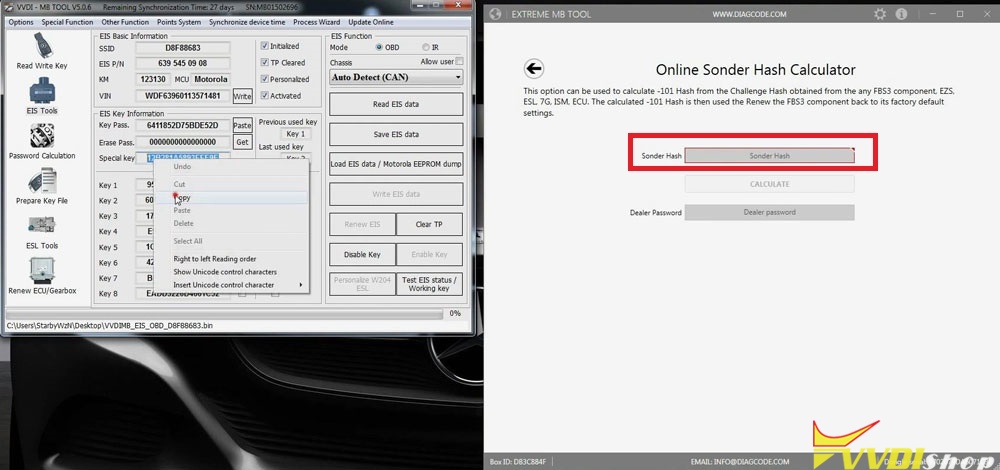Open the Other Function menu

[x=125, y=22]
